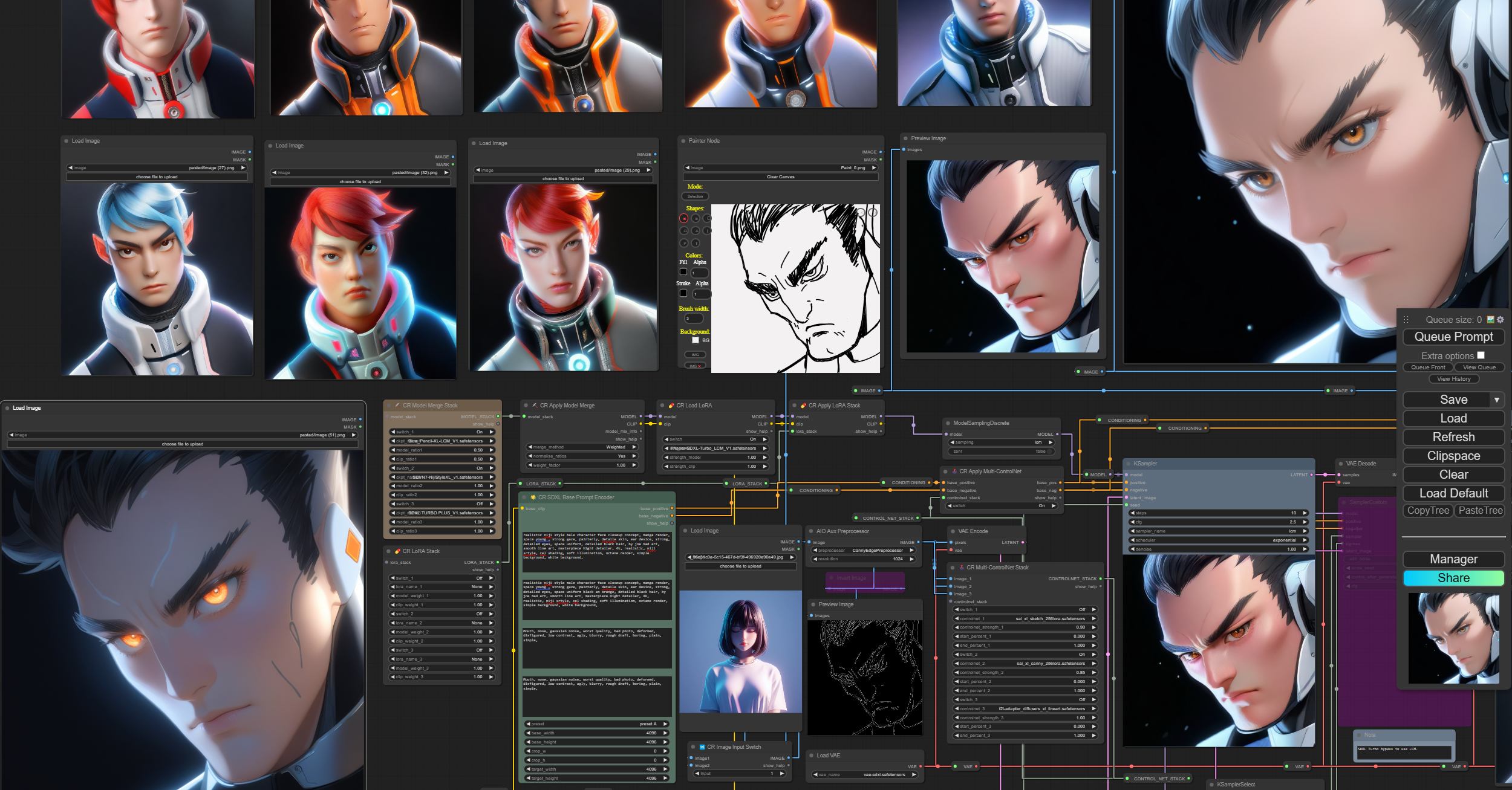Click the image feed icon beside Queue size

pyautogui.click(x=1490, y=320)
